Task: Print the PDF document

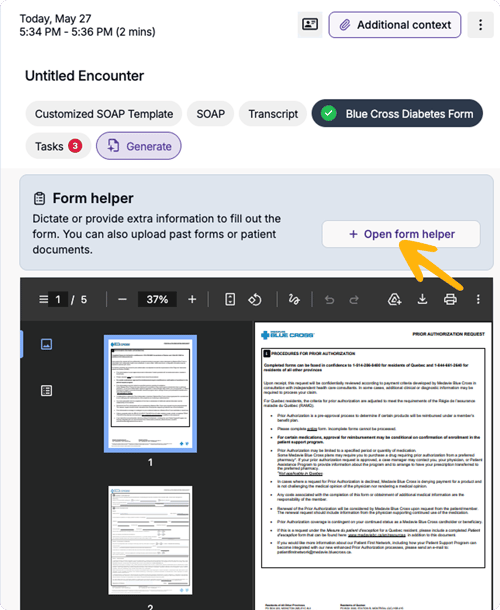Action: (x=450, y=299)
